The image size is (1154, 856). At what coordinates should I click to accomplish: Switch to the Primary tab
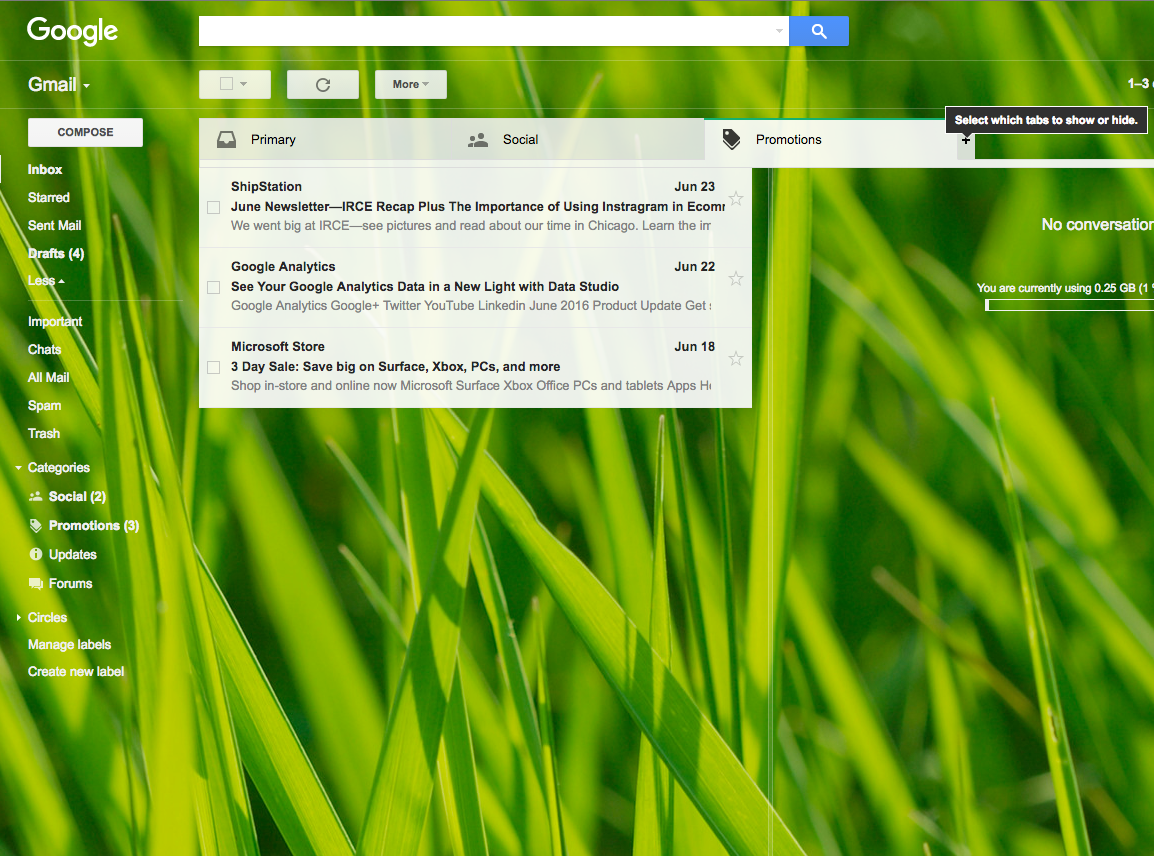click(273, 140)
